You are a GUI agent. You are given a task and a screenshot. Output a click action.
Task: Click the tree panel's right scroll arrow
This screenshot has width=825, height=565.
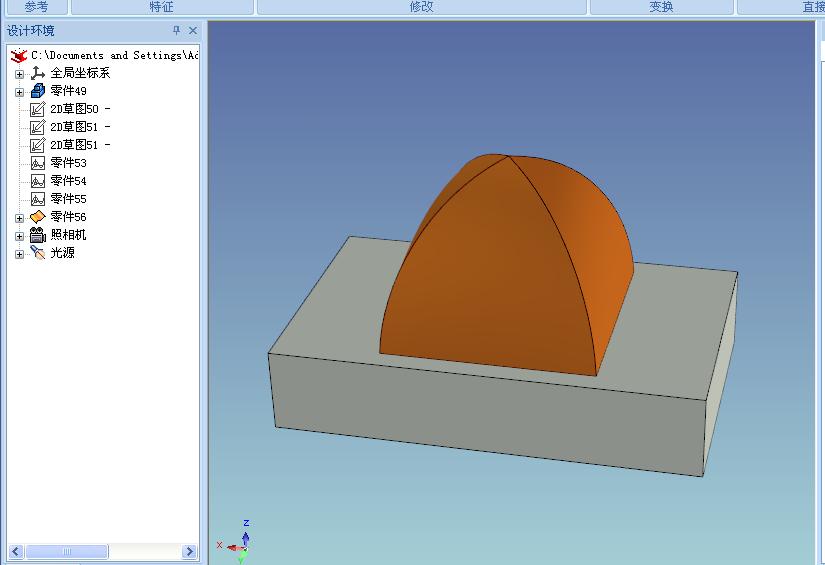(189, 551)
